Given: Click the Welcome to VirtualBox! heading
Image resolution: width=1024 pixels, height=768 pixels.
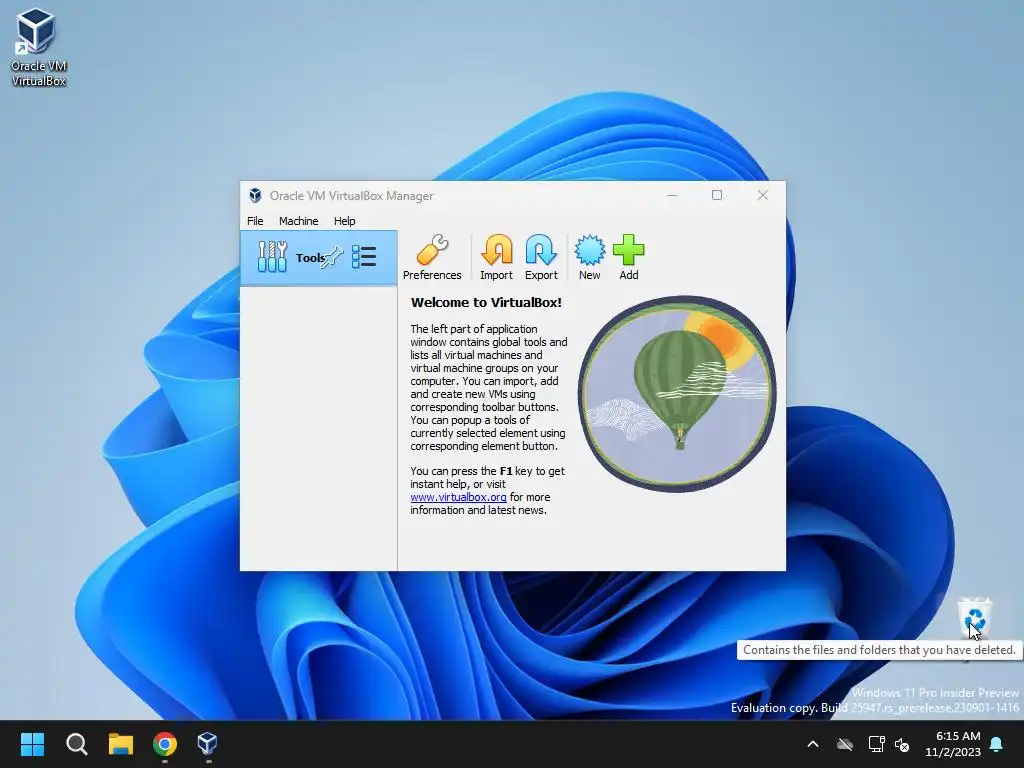Looking at the screenshot, I should pyautogui.click(x=486, y=302).
